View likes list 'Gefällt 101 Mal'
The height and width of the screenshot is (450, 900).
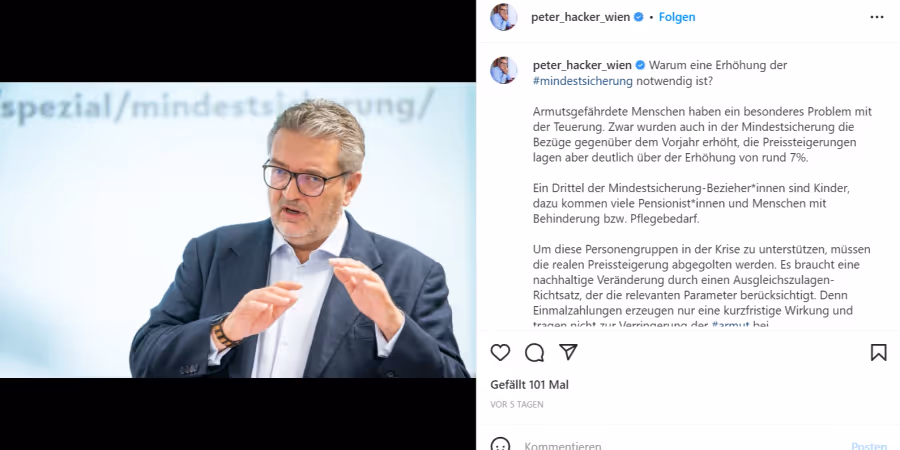click(x=529, y=385)
